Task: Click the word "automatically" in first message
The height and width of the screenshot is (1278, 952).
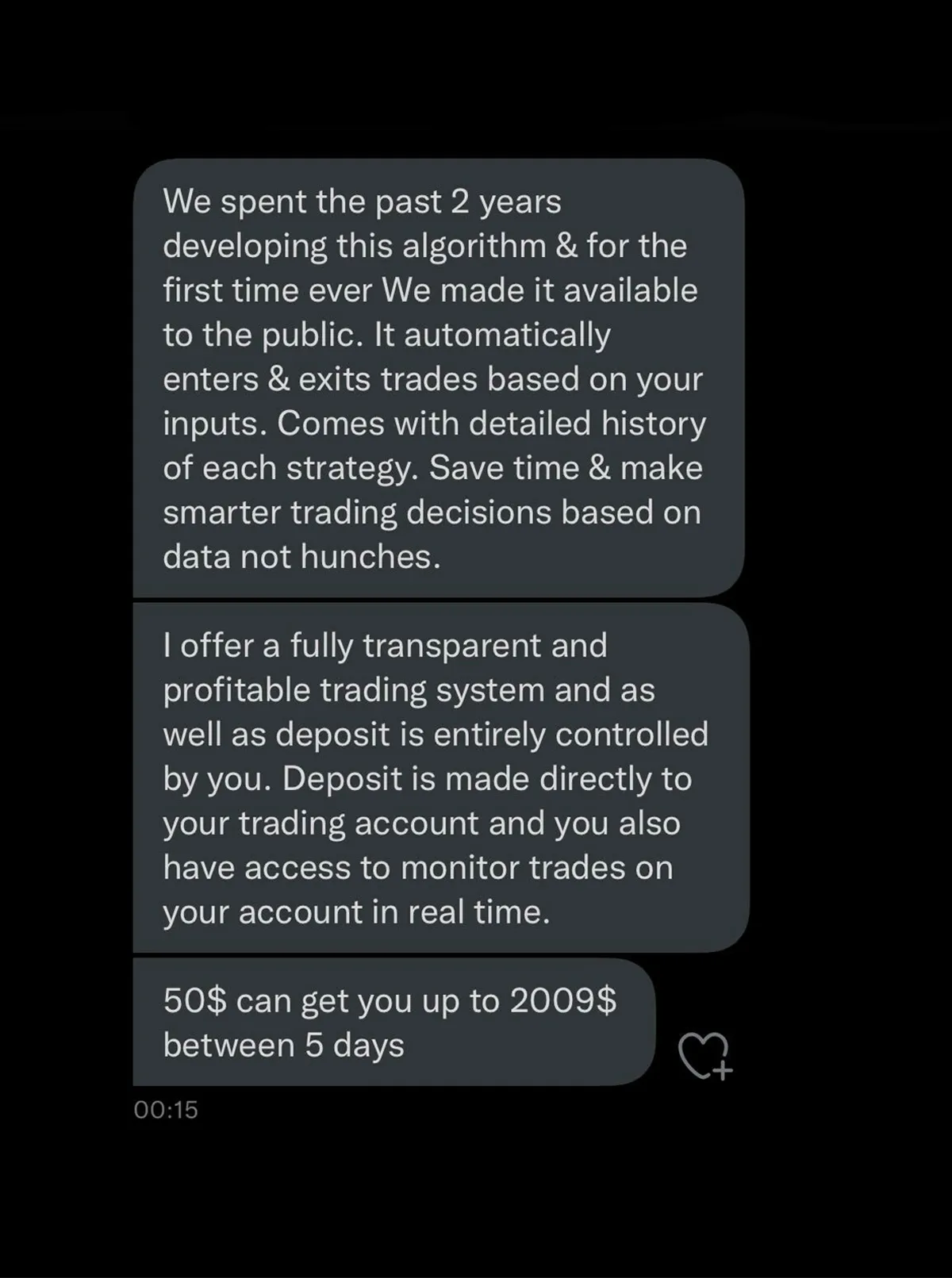Action: pos(507,335)
